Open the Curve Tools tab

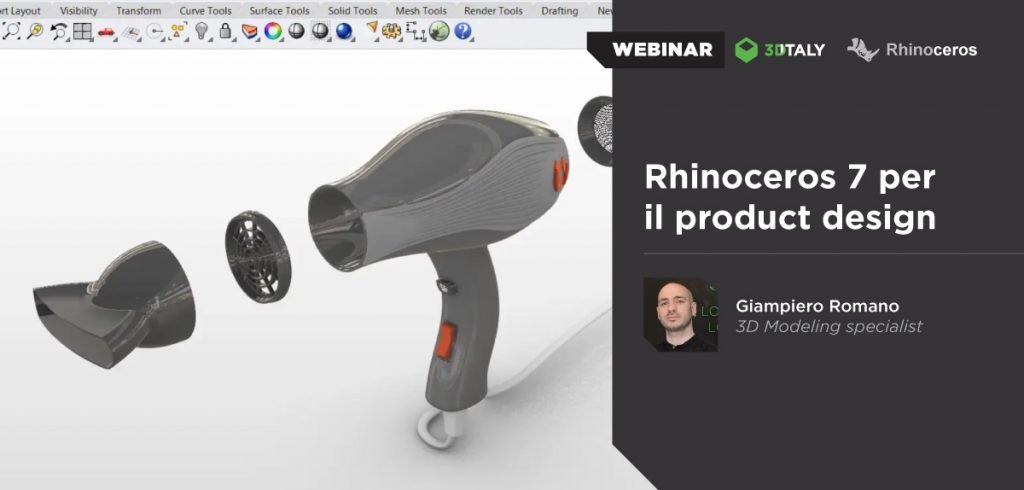click(x=206, y=10)
